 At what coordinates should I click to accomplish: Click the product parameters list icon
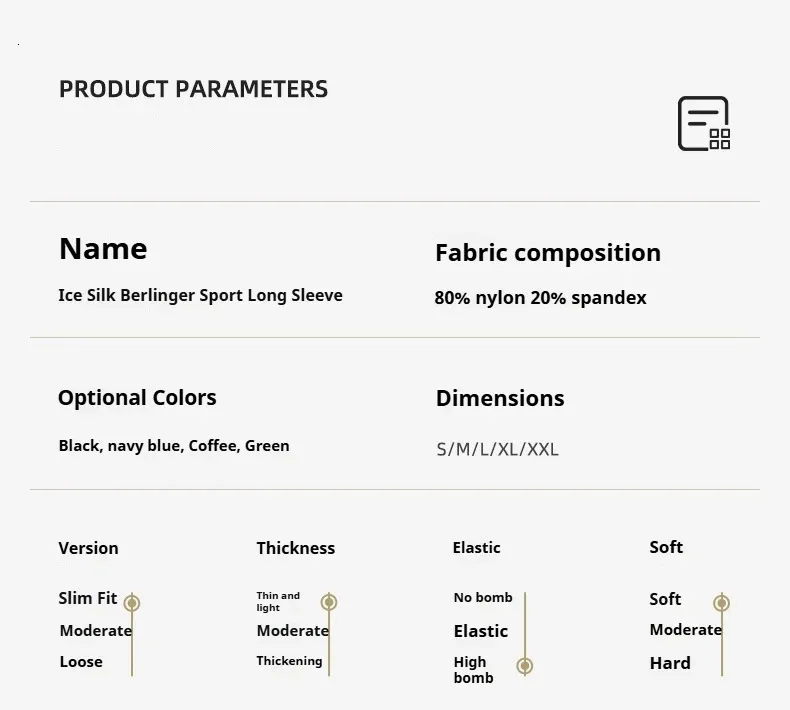tap(704, 124)
